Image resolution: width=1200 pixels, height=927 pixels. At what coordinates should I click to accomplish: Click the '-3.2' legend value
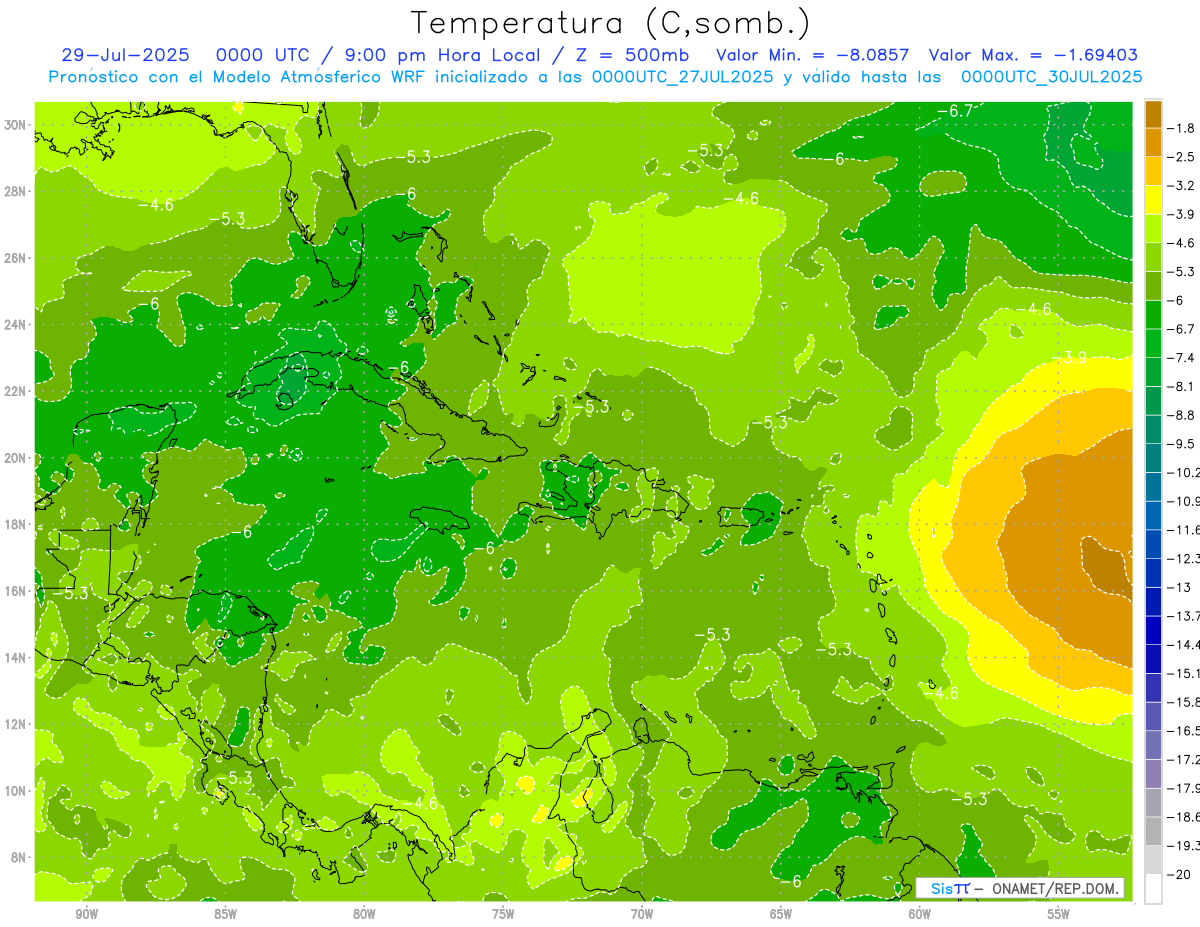point(1181,186)
